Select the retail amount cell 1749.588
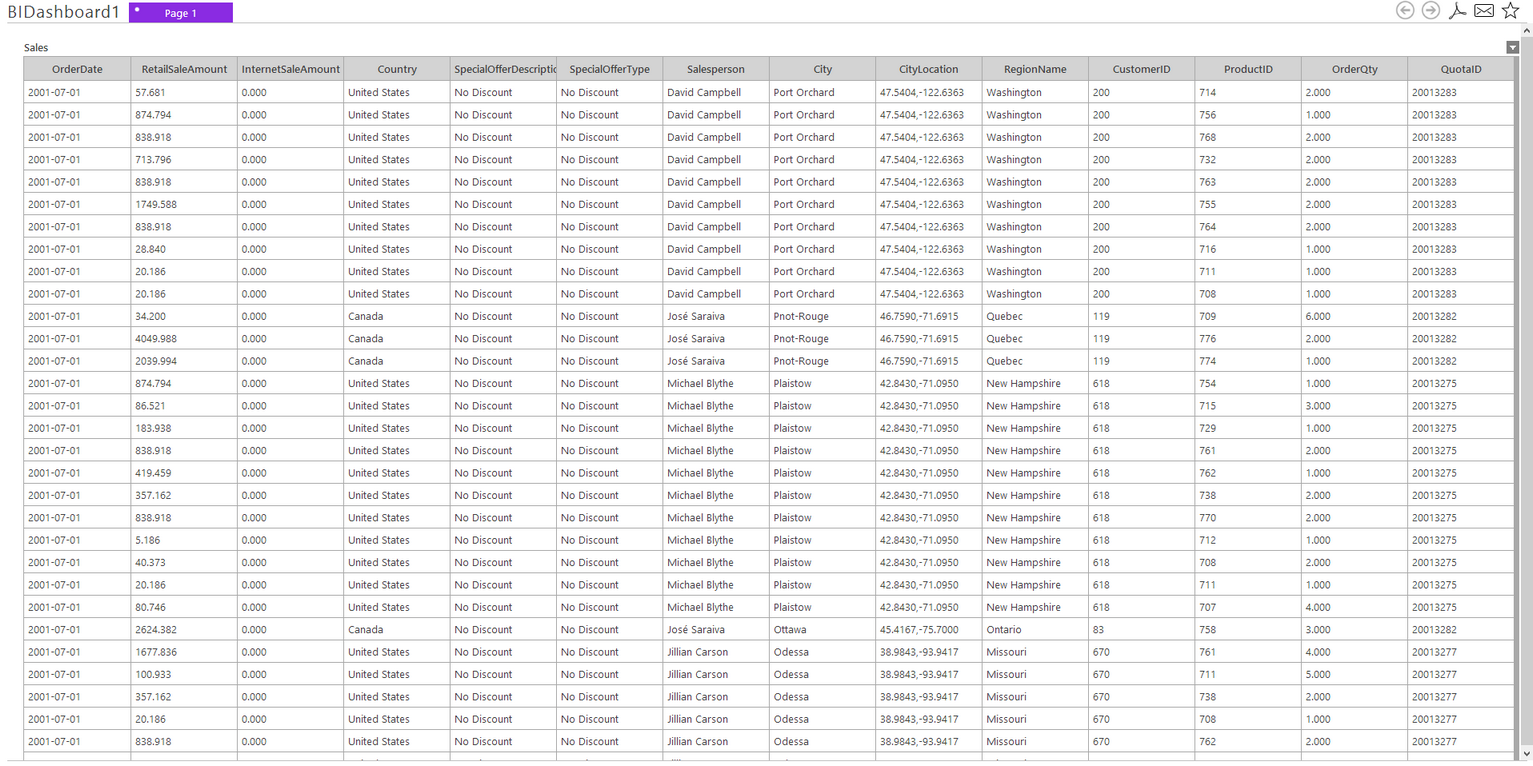The height and width of the screenshot is (766, 1533). (184, 204)
